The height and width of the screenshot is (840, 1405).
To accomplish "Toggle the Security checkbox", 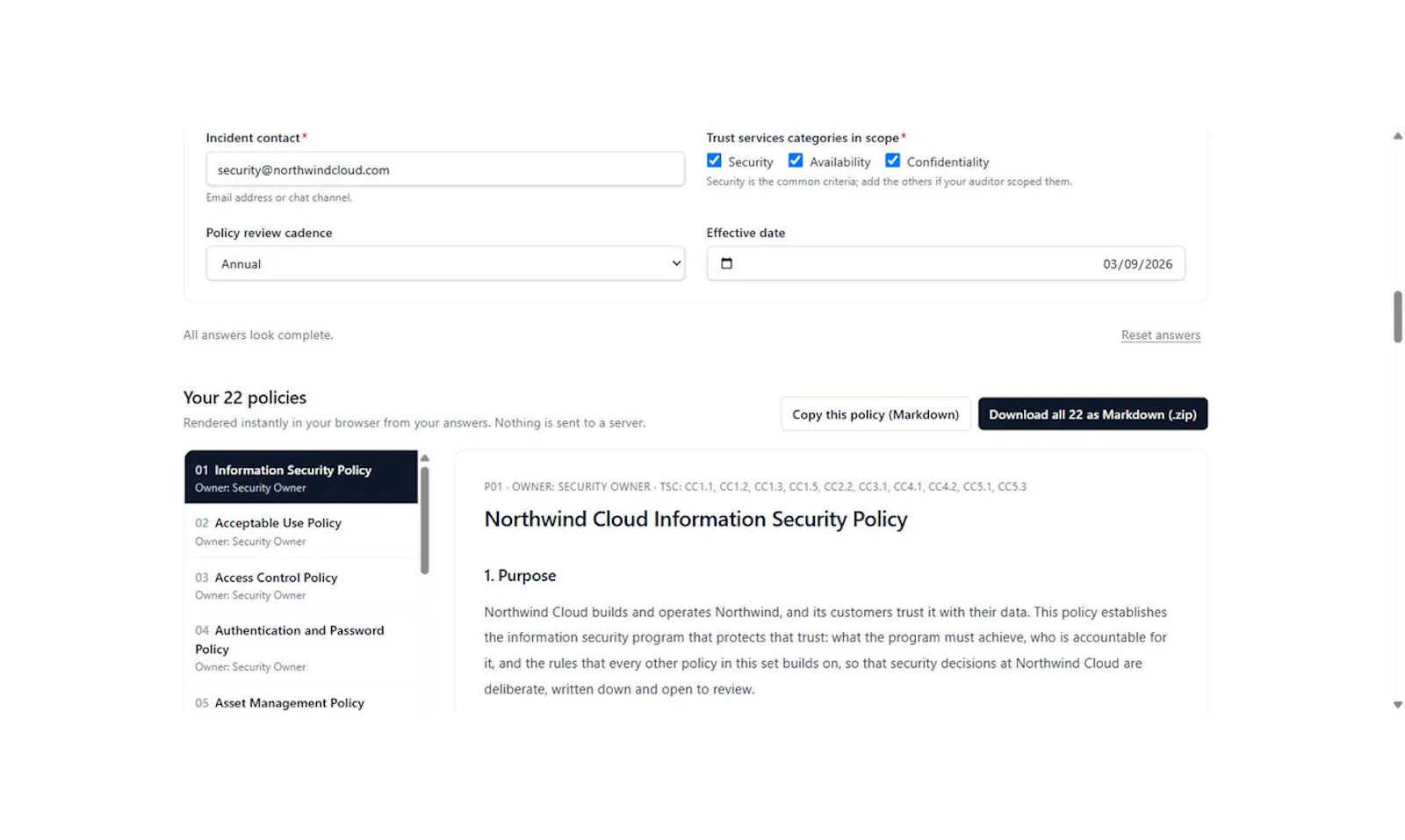I will pyautogui.click(x=714, y=161).
